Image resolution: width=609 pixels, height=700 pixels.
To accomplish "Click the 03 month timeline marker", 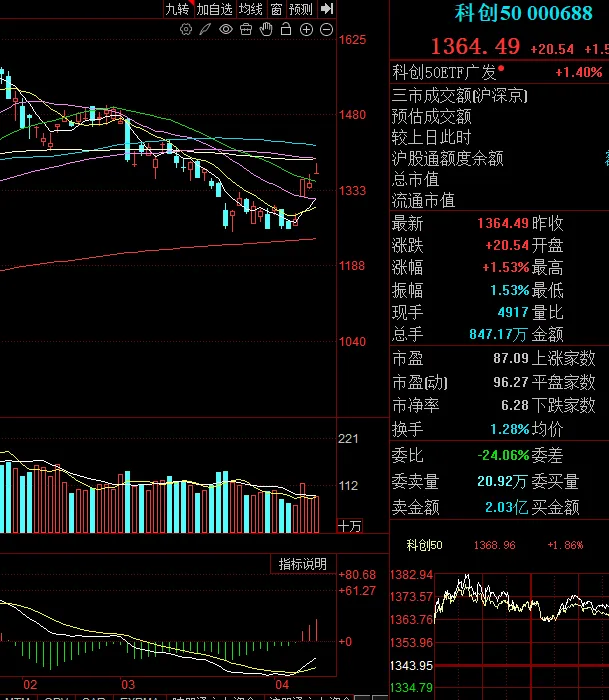I will click(128, 684).
